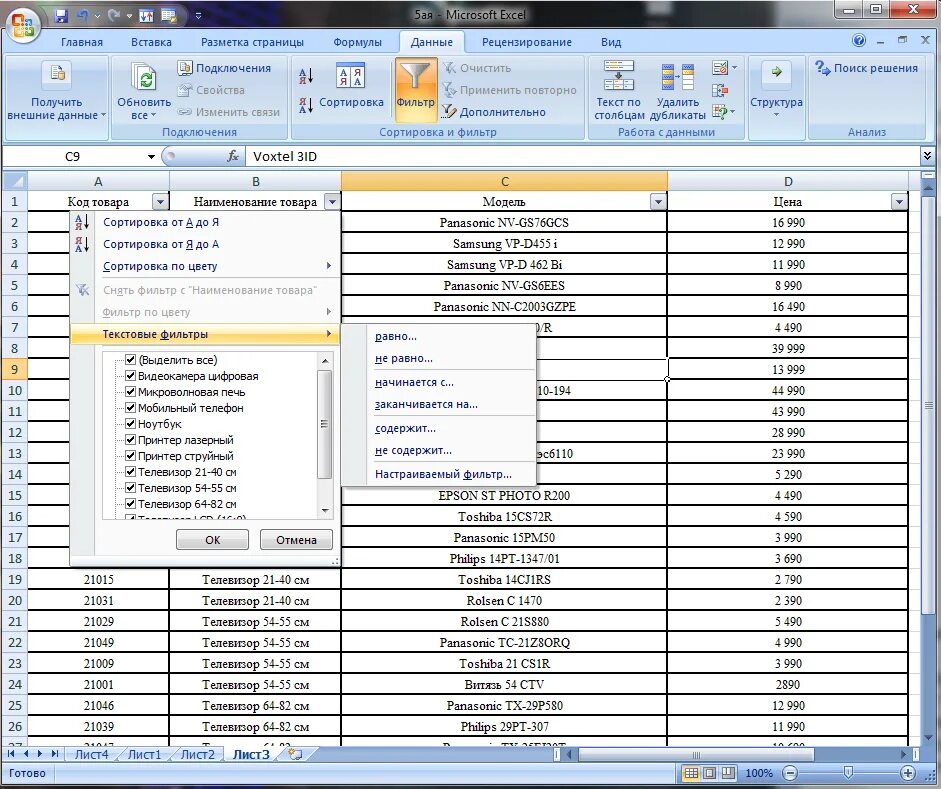Click Удалить дубликаты icon
941x789 pixels.
coord(678,76)
